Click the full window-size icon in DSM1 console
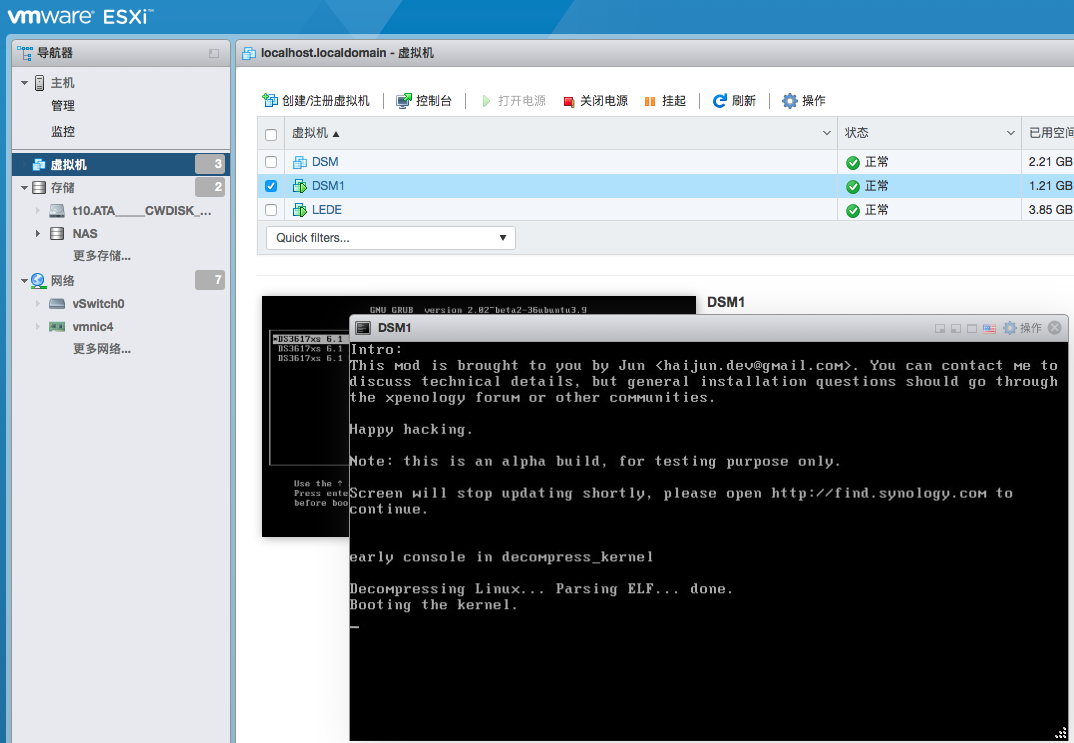The width and height of the screenshot is (1074, 743). [x=972, y=329]
